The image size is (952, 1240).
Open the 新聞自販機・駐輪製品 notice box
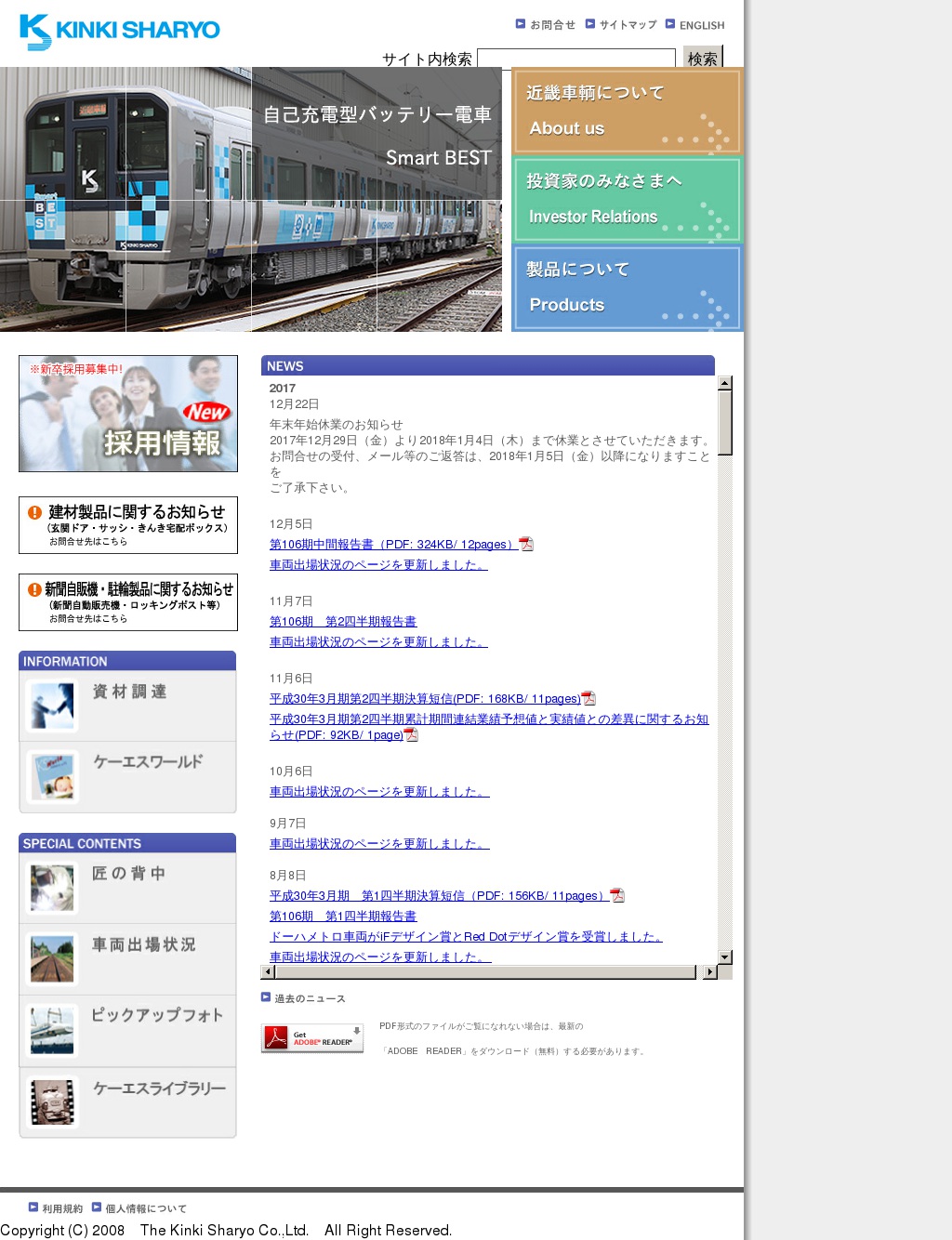click(x=128, y=602)
